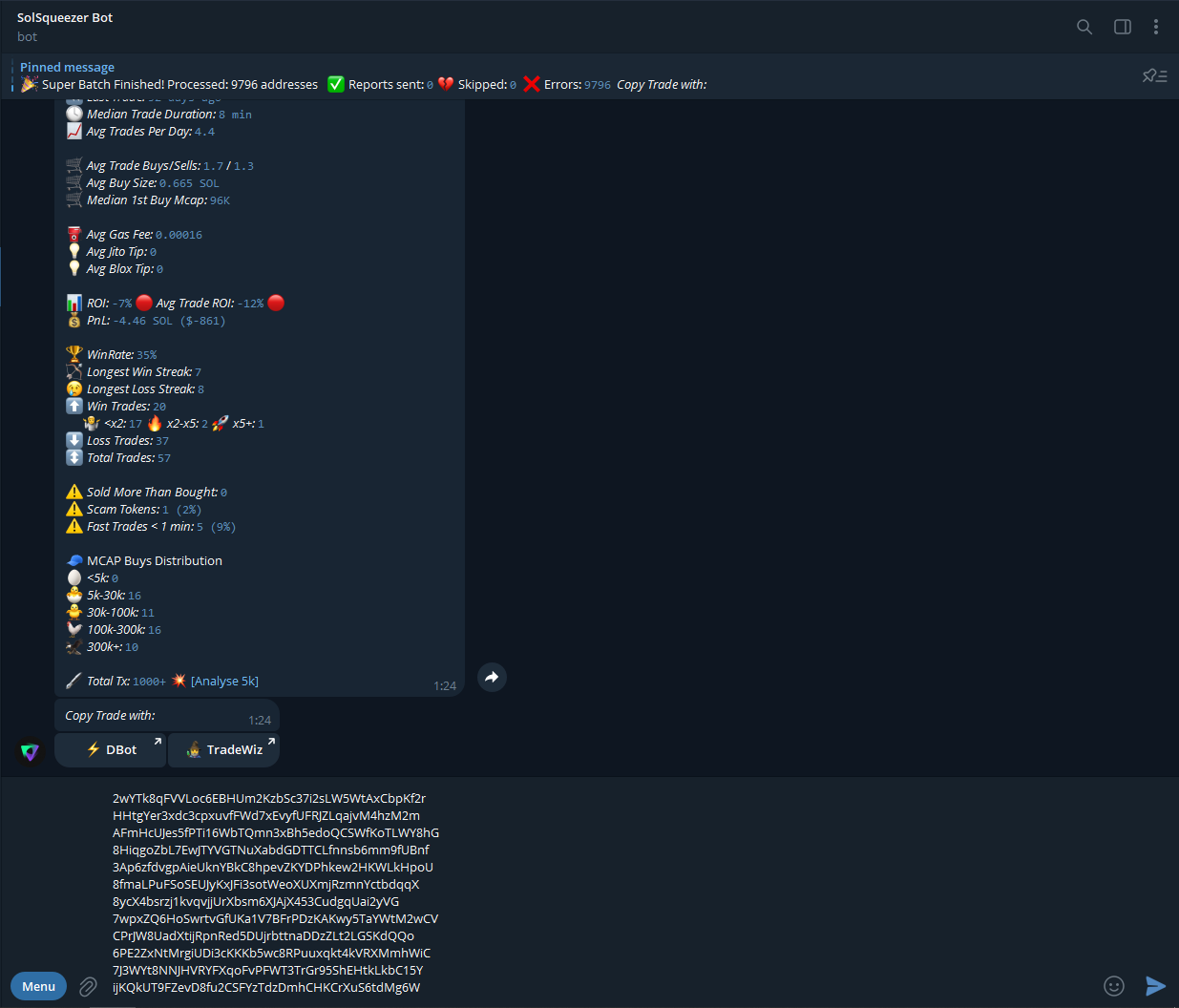Click the '300k+' 10 row
The image size is (1179, 1008).
coord(102,647)
